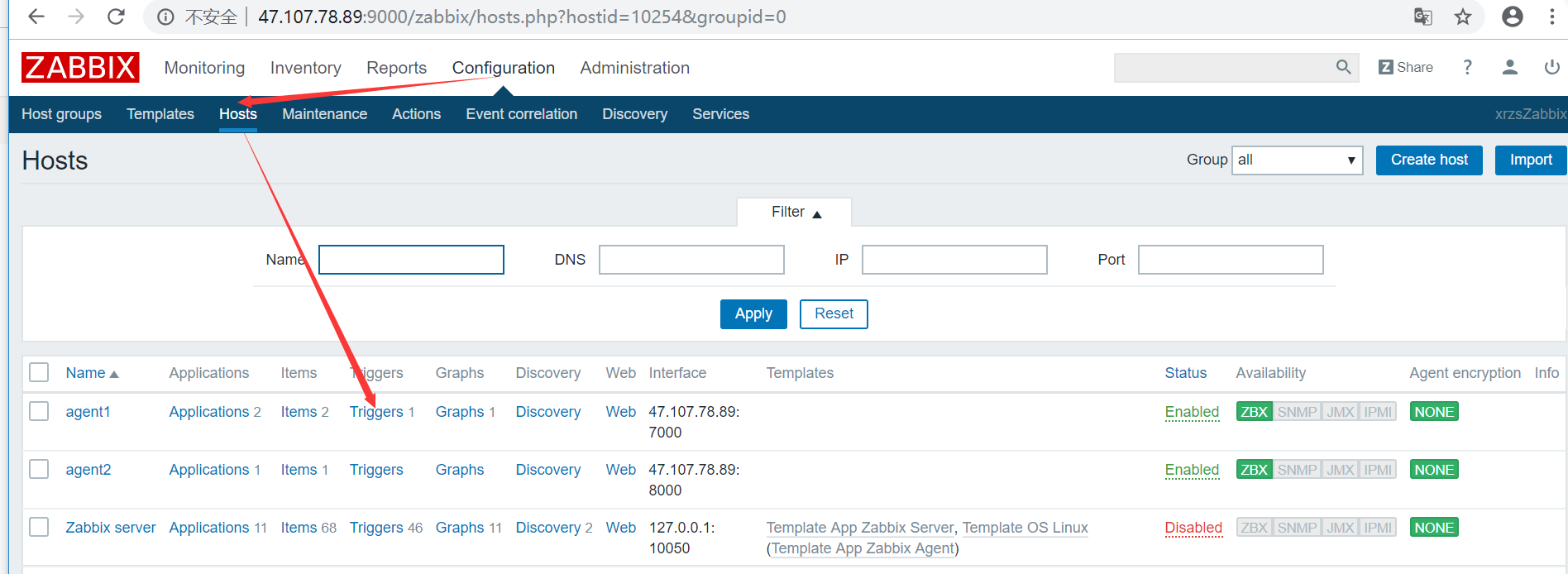This screenshot has width=1568, height=574.
Task: Open Template OS Linux link
Action: tap(1025, 528)
